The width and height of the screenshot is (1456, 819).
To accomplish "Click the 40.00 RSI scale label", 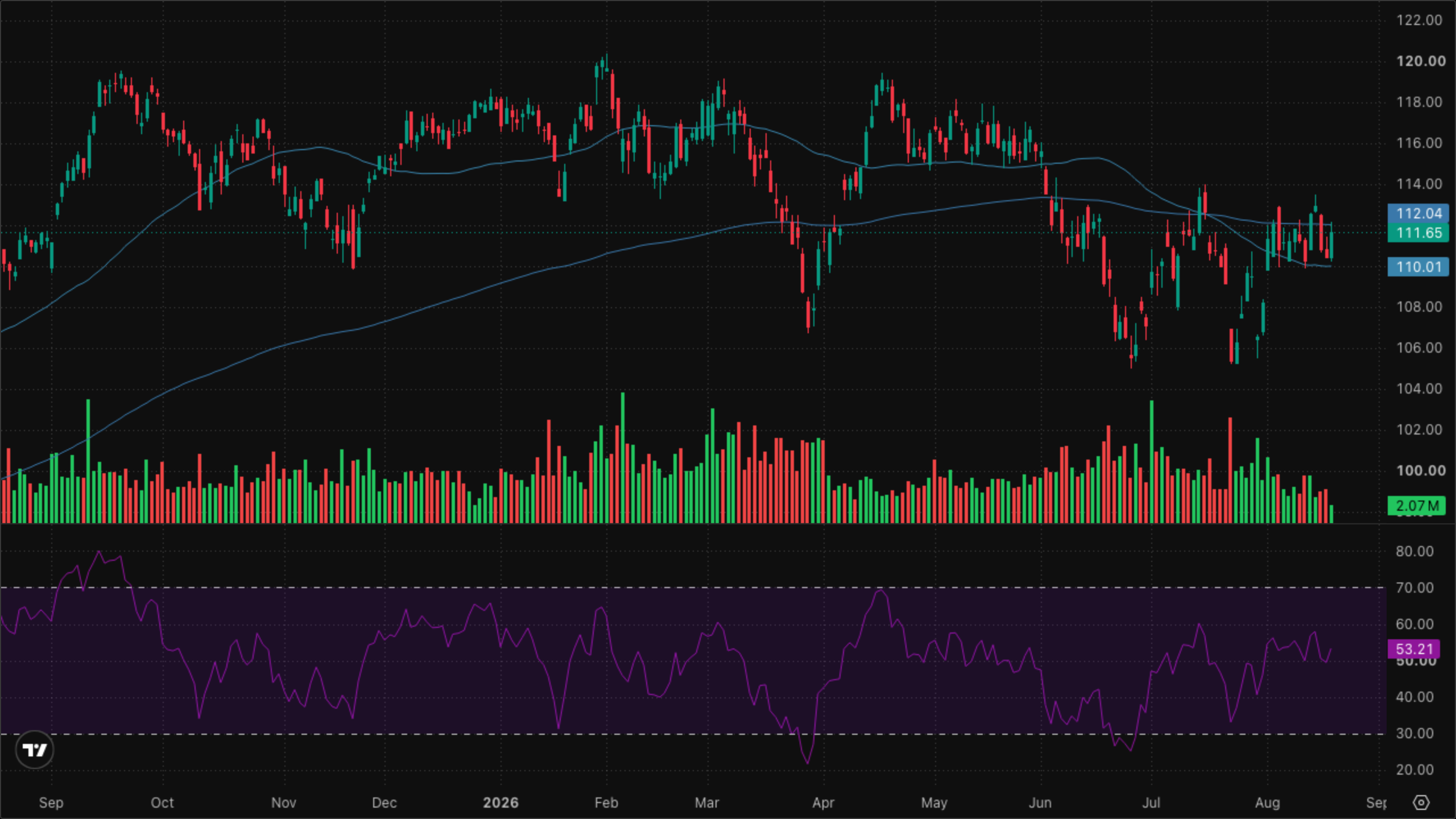I will [x=1414, y=697].
